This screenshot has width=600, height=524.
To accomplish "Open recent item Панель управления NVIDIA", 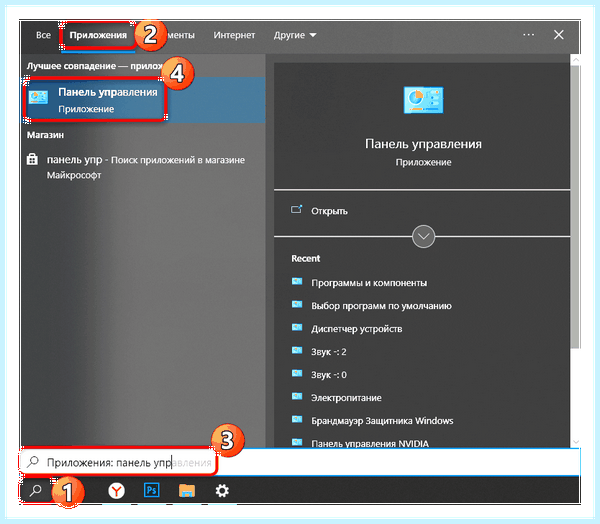I will pos(370,443).
